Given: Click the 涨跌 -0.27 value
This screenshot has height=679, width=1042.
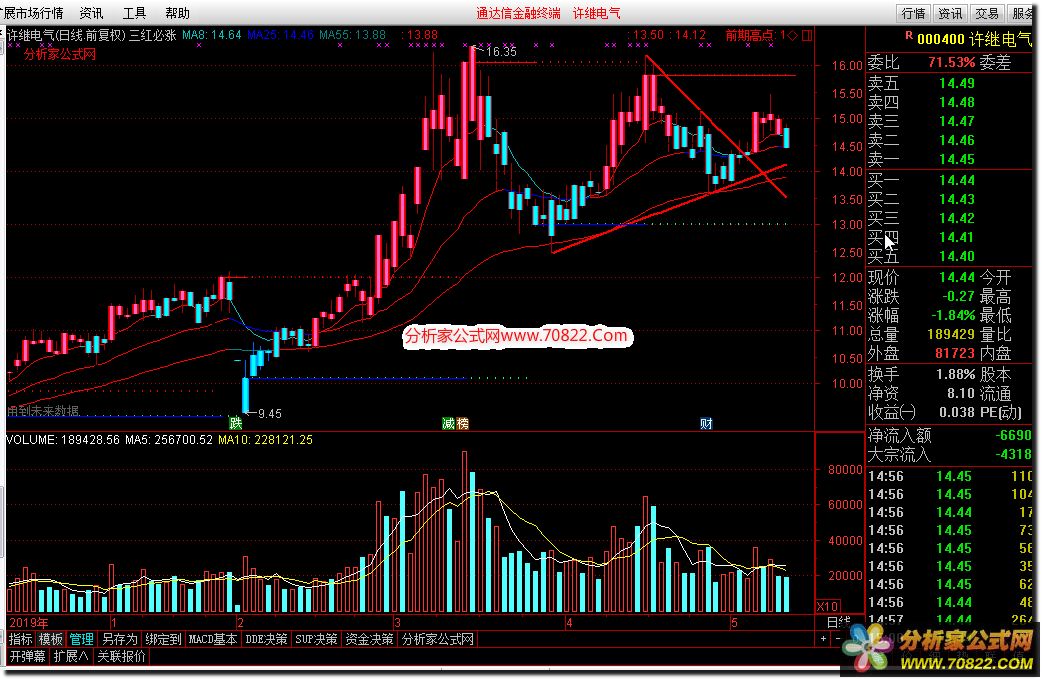Looking at the screenshot, I should coord(958,296).
